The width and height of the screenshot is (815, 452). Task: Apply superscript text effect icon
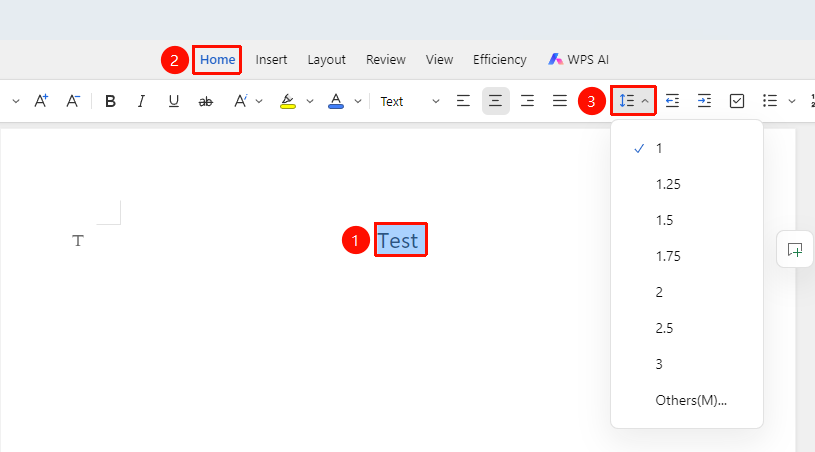[x=240, y=101]
